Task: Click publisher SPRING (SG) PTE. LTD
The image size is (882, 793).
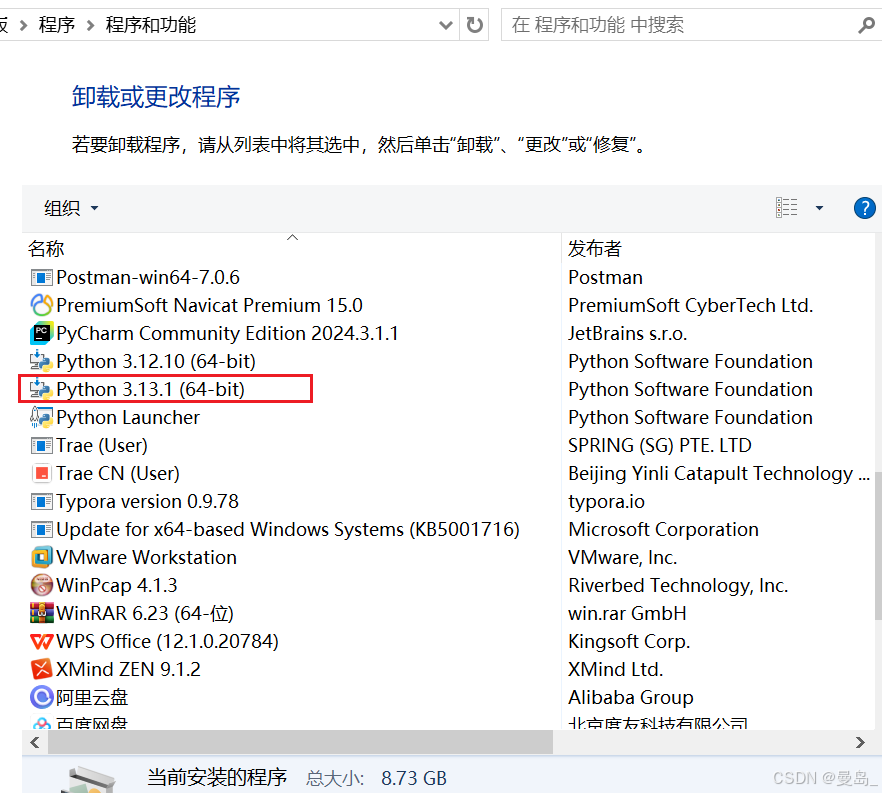Action: pyautogui.click(x=660, y=445)
